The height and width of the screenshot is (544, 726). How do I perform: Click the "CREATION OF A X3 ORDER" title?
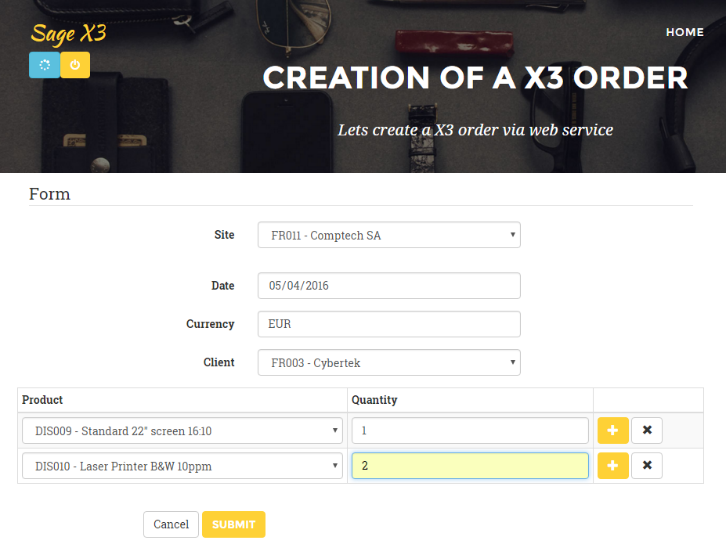(x=475, y=77)
